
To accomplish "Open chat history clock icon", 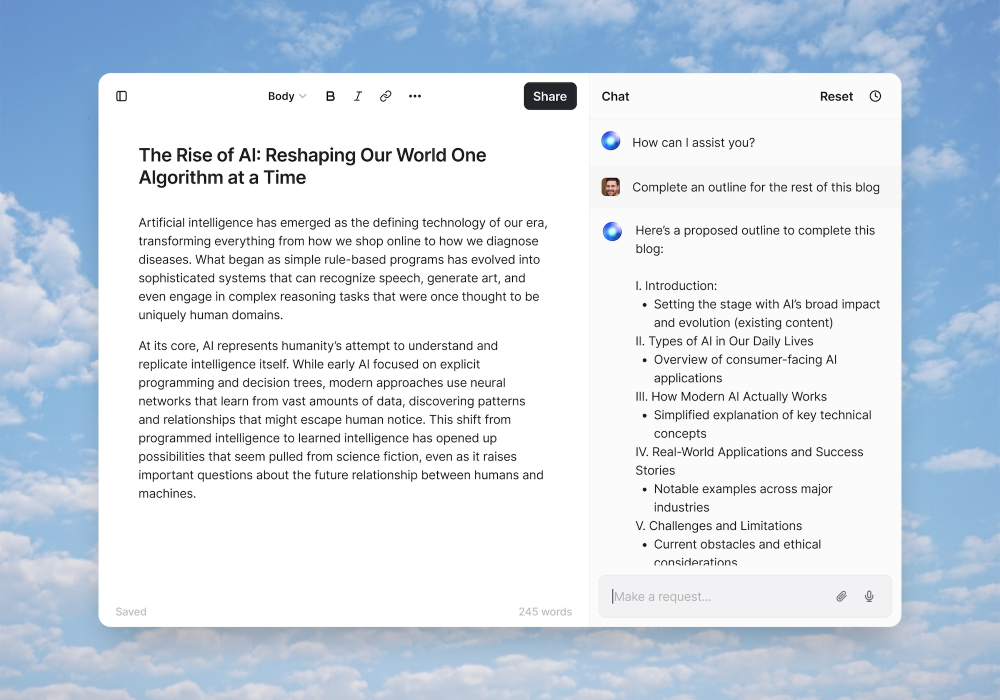I will [875, 96].
